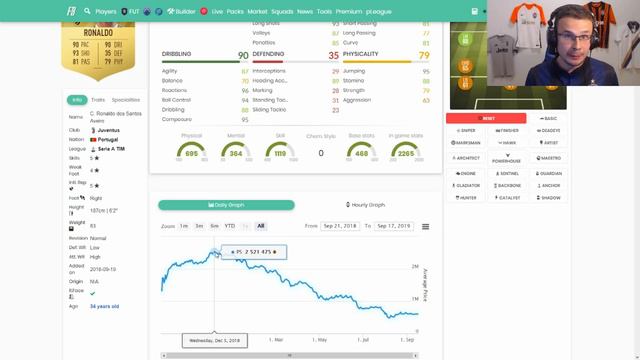The image size is (640, 360).
Task: Switch to the Specialities tab
Action: [126, 100]
